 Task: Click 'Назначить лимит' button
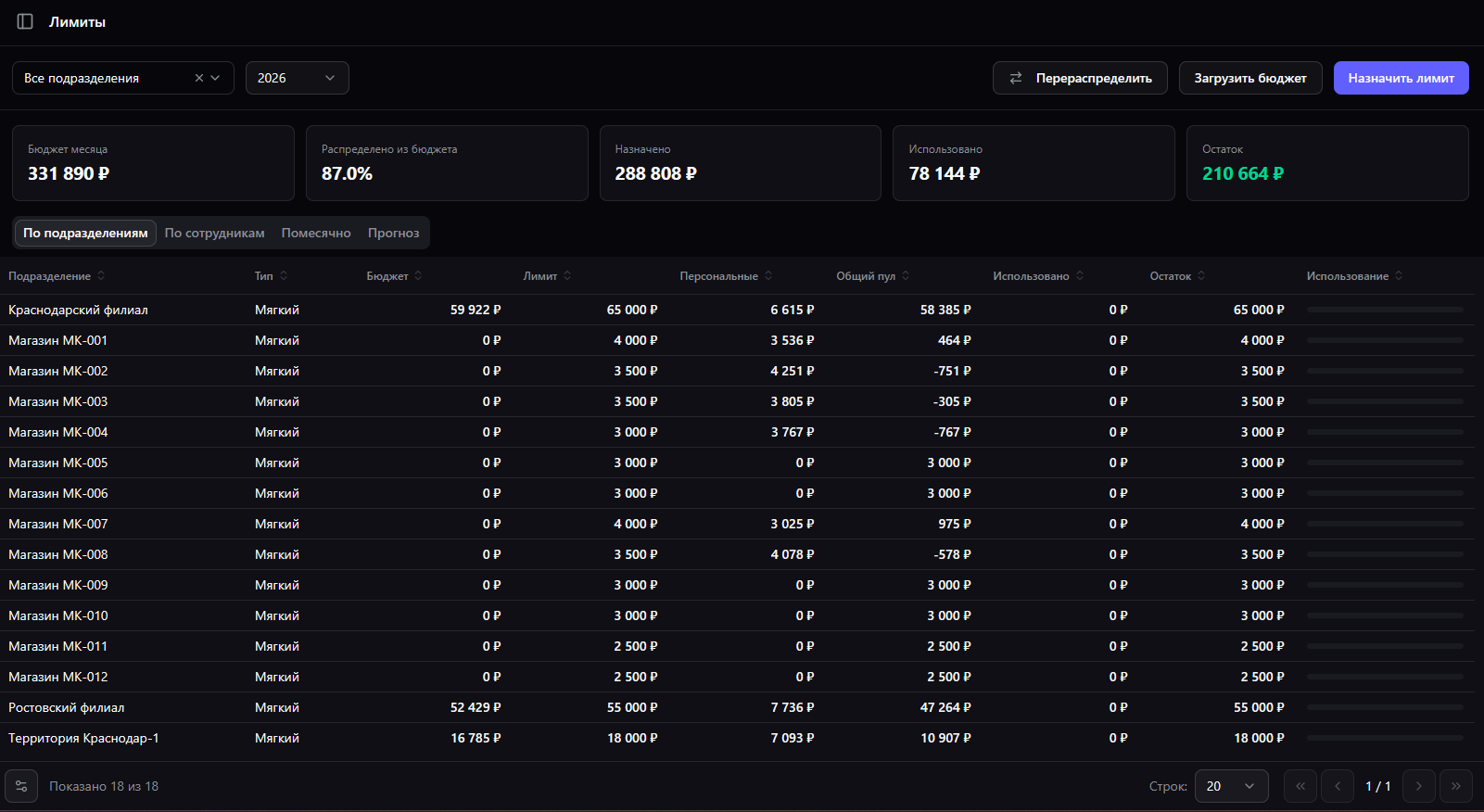click(1401, 78)
